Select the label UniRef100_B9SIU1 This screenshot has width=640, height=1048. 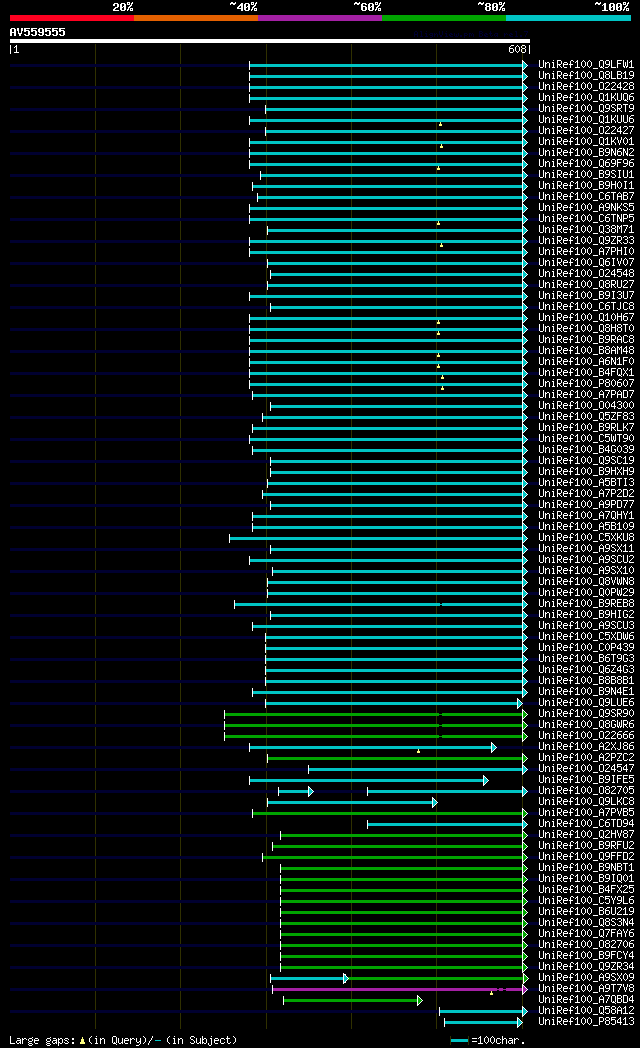586,174
